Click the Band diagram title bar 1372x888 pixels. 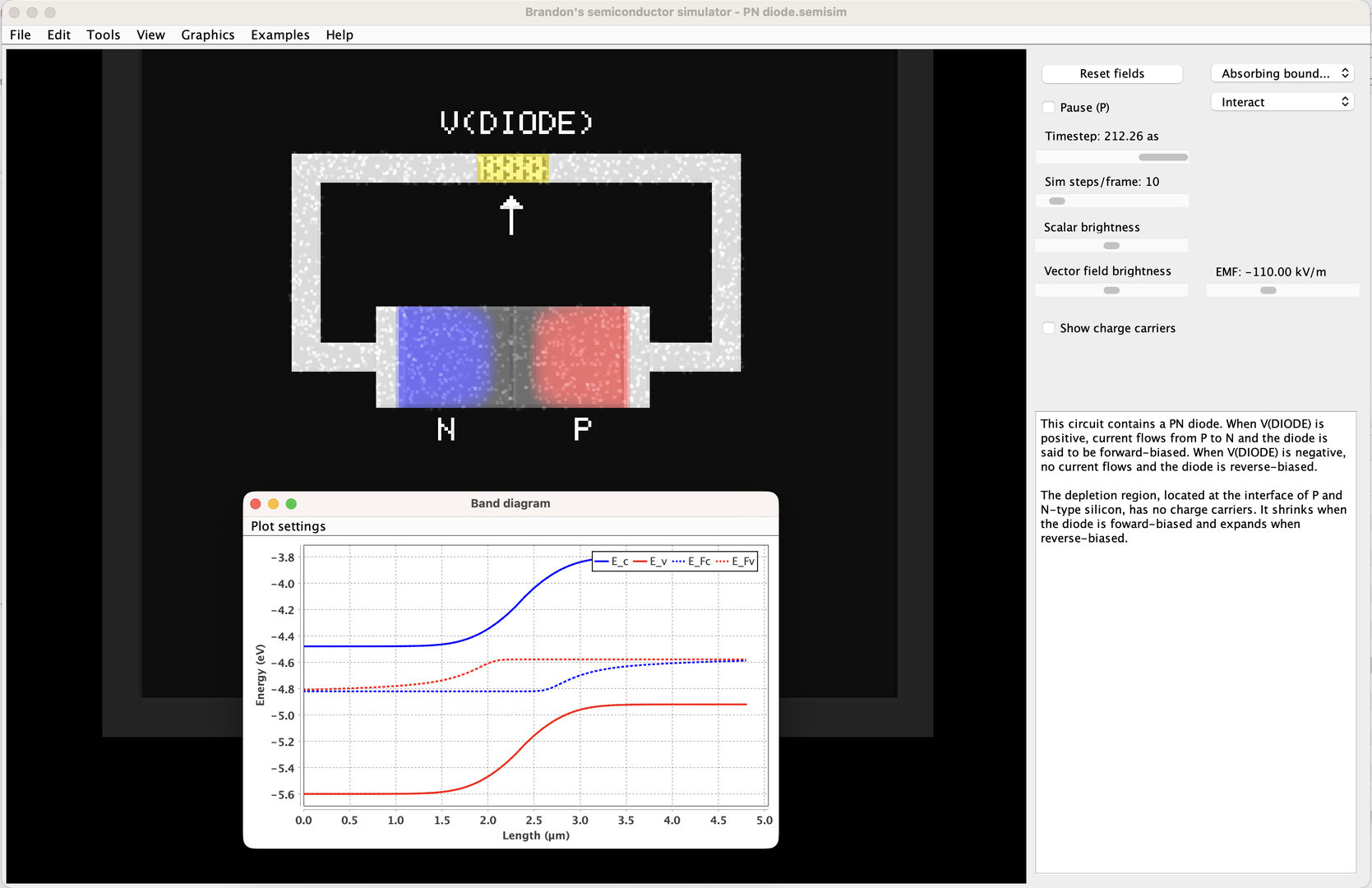click(510, 503)
